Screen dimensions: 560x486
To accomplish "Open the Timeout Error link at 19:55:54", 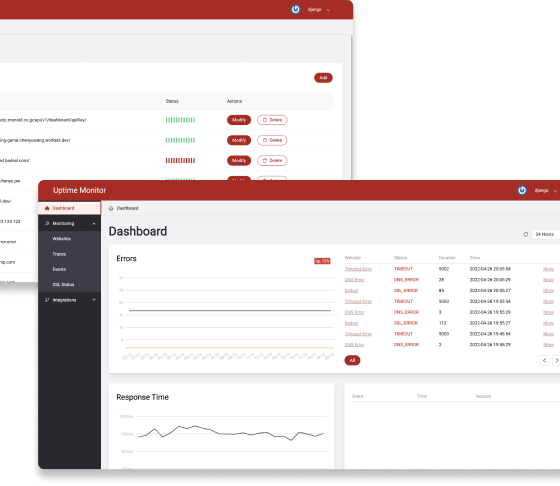I will tap(358, 301).
